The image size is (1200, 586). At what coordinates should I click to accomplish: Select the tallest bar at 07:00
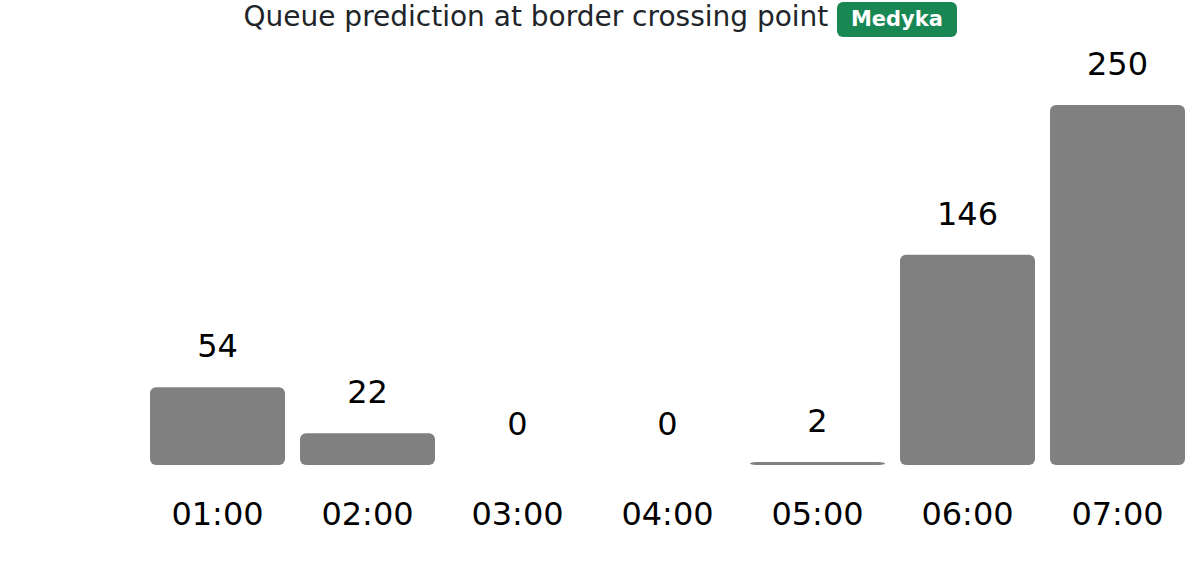tap(1117, 285)
